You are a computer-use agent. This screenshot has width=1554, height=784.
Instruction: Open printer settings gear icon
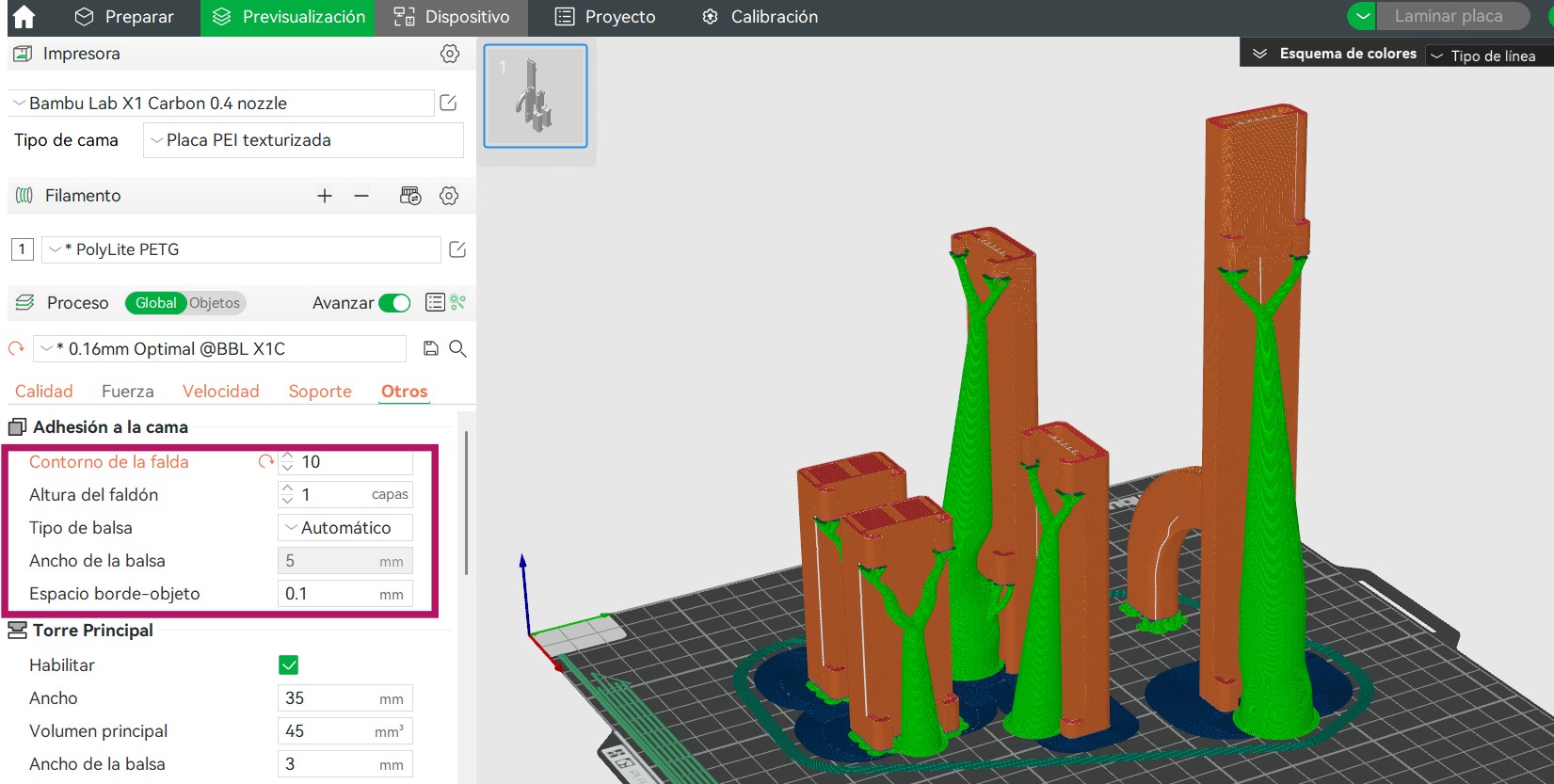(x=450, y=54)
